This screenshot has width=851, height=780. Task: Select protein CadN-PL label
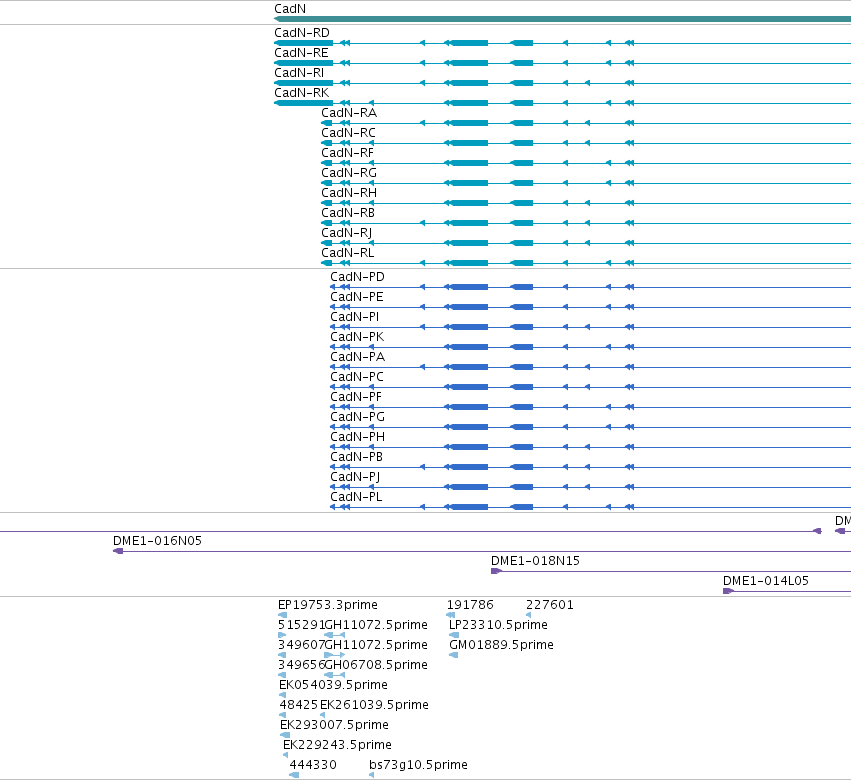[x=356, y=497]
